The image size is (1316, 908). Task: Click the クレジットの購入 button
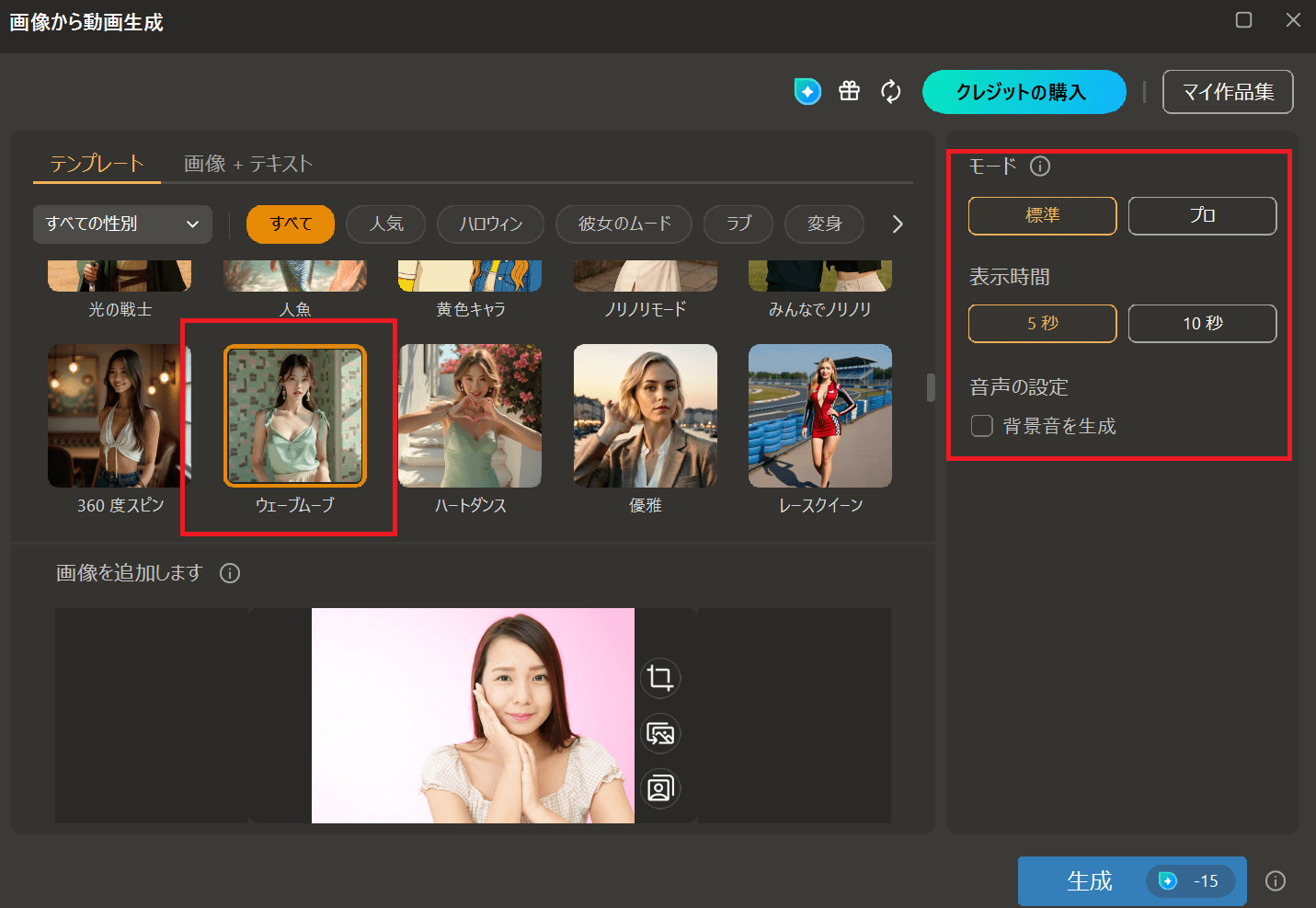pos(1024,92)
